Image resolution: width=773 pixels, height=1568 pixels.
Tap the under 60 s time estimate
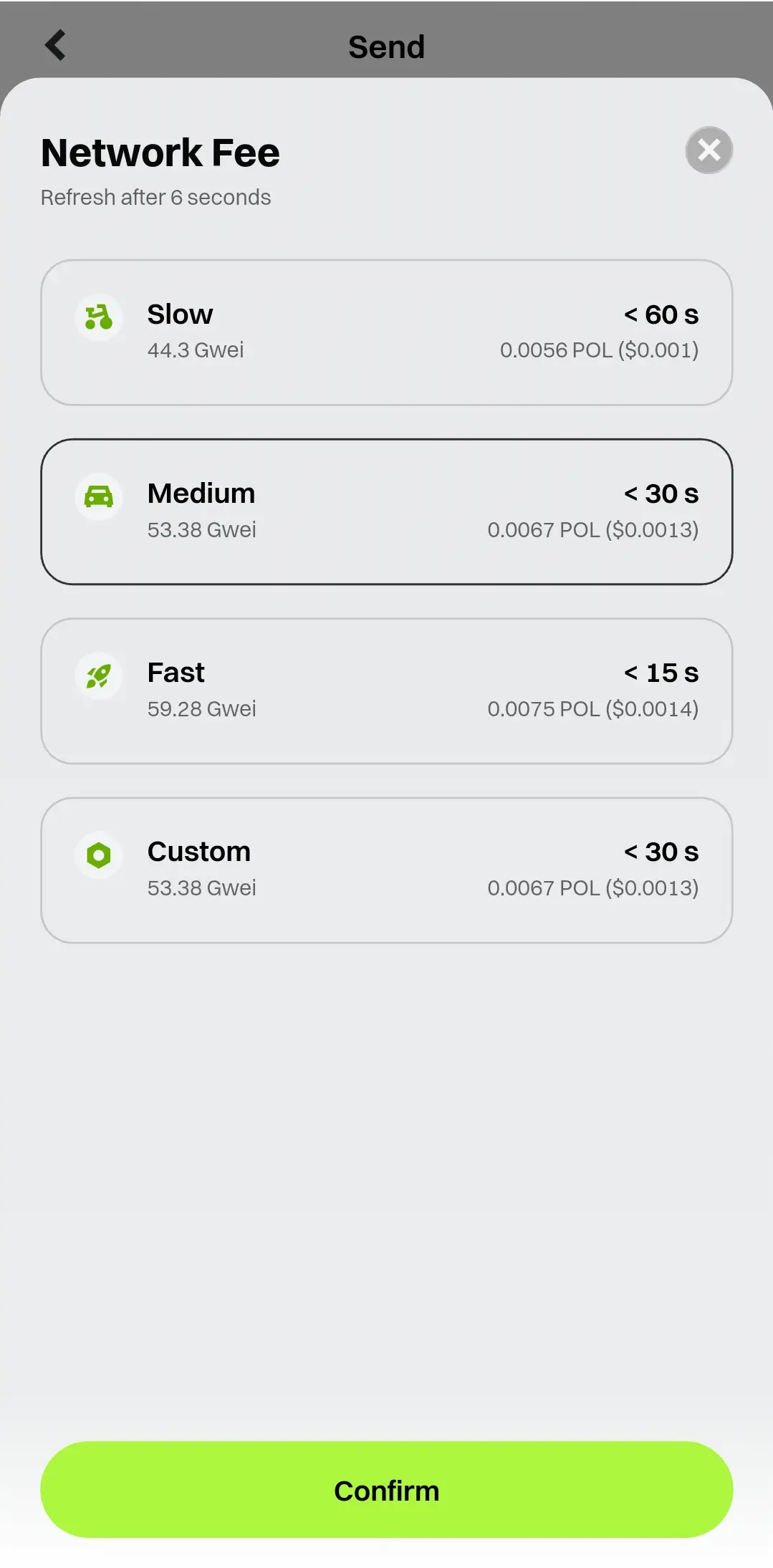(x=661, y=315)
